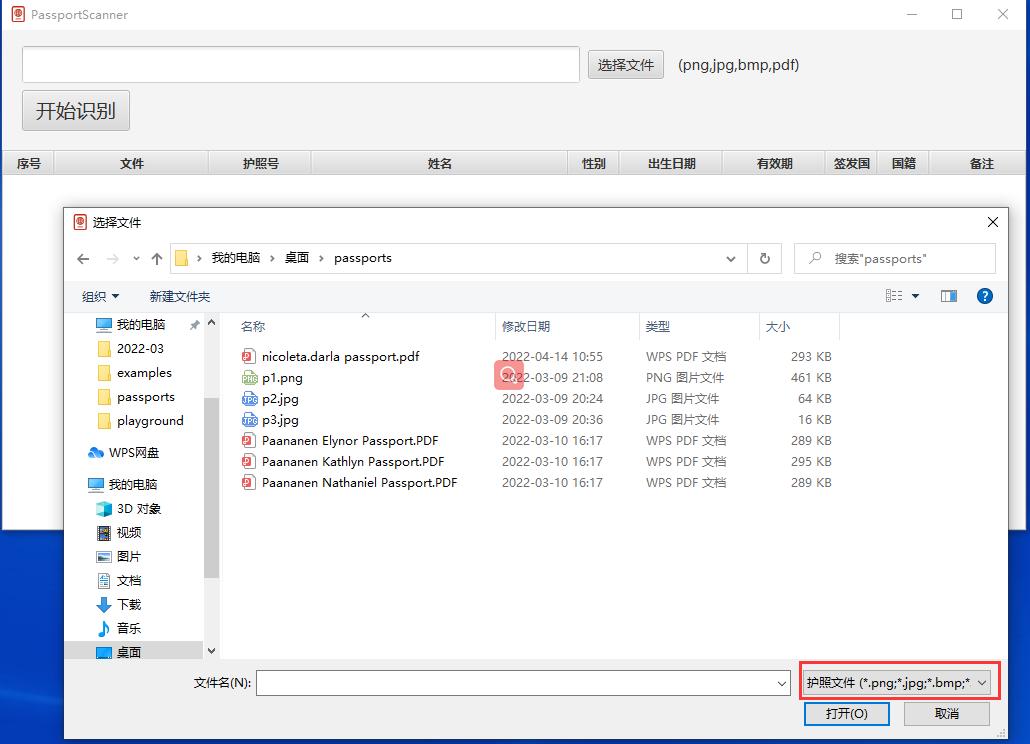Expand chevron after 桌面 breadcrumb
Viewport: 1030px width, 744px height.
click(321, 258)
